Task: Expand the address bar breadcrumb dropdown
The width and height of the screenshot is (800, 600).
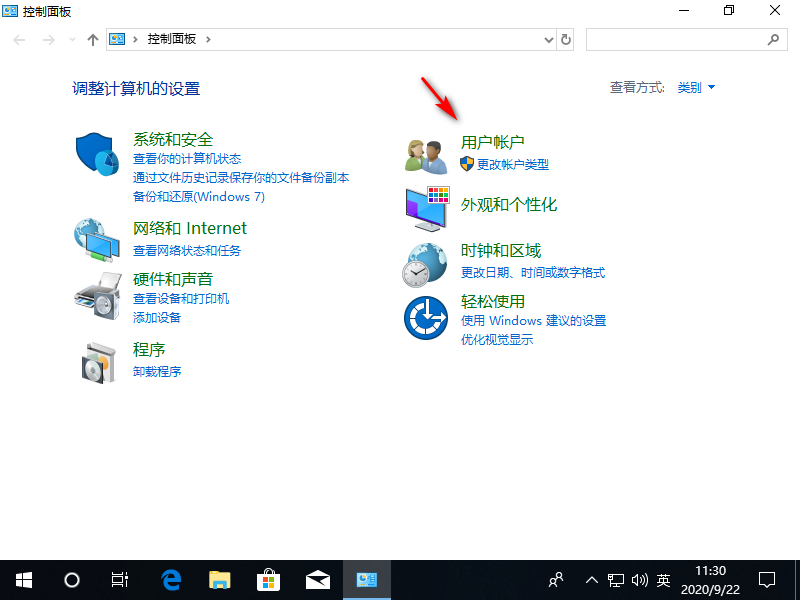Action: 548,39
